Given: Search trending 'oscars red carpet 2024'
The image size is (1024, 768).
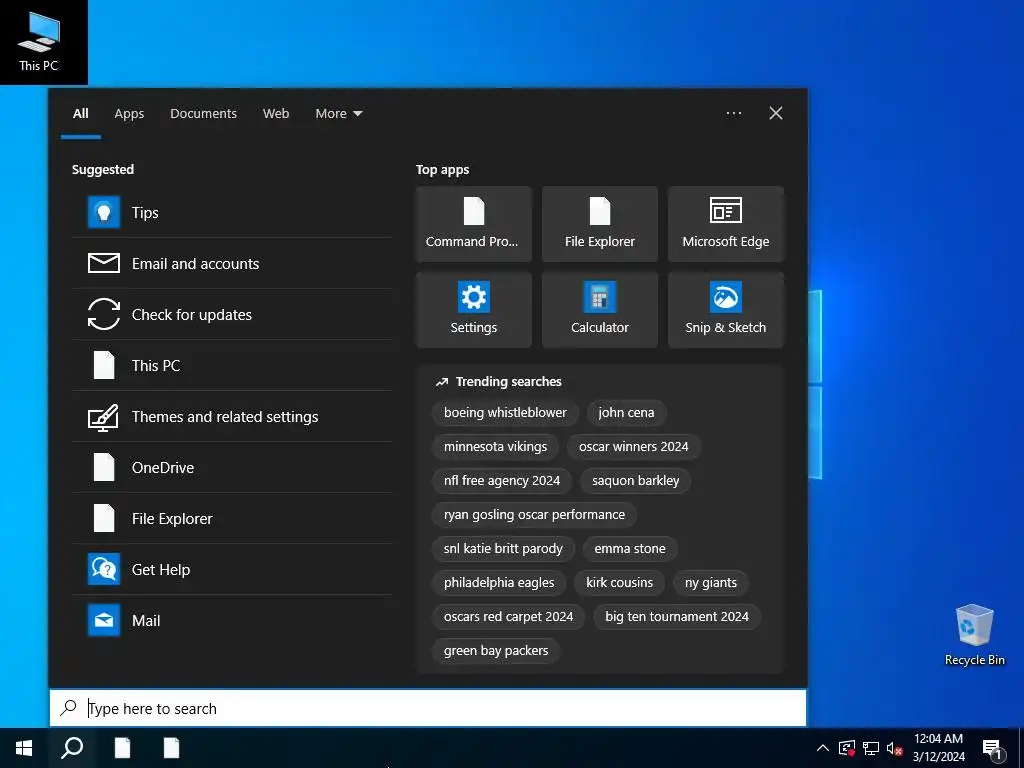Looking at the screenshot, I should click(x=508, y=616).
